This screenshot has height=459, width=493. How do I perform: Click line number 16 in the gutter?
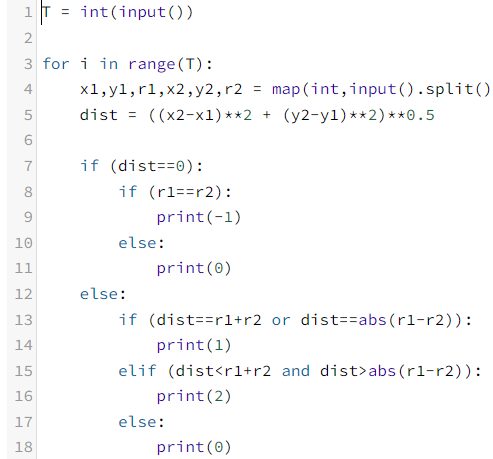pyautogui.click(x=24, y=396)
